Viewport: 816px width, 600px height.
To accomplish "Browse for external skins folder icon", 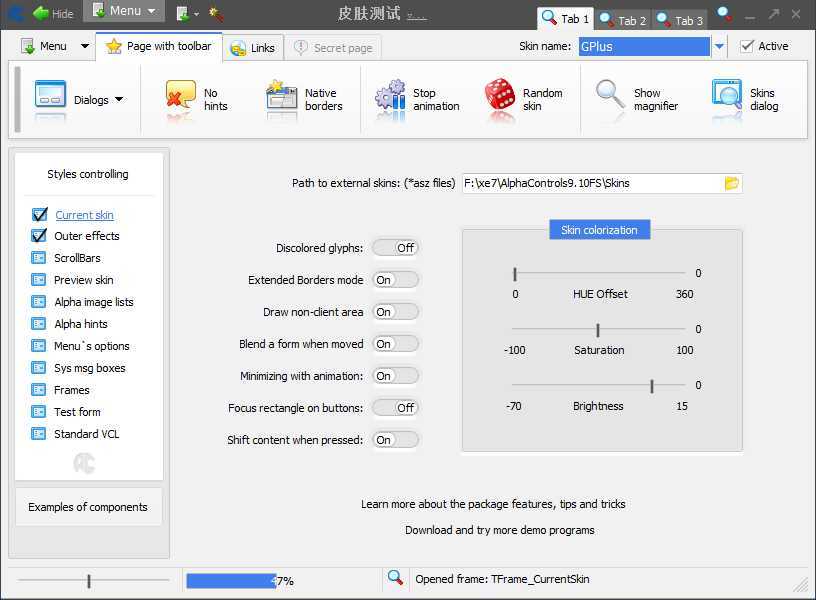I will point(731,183).
